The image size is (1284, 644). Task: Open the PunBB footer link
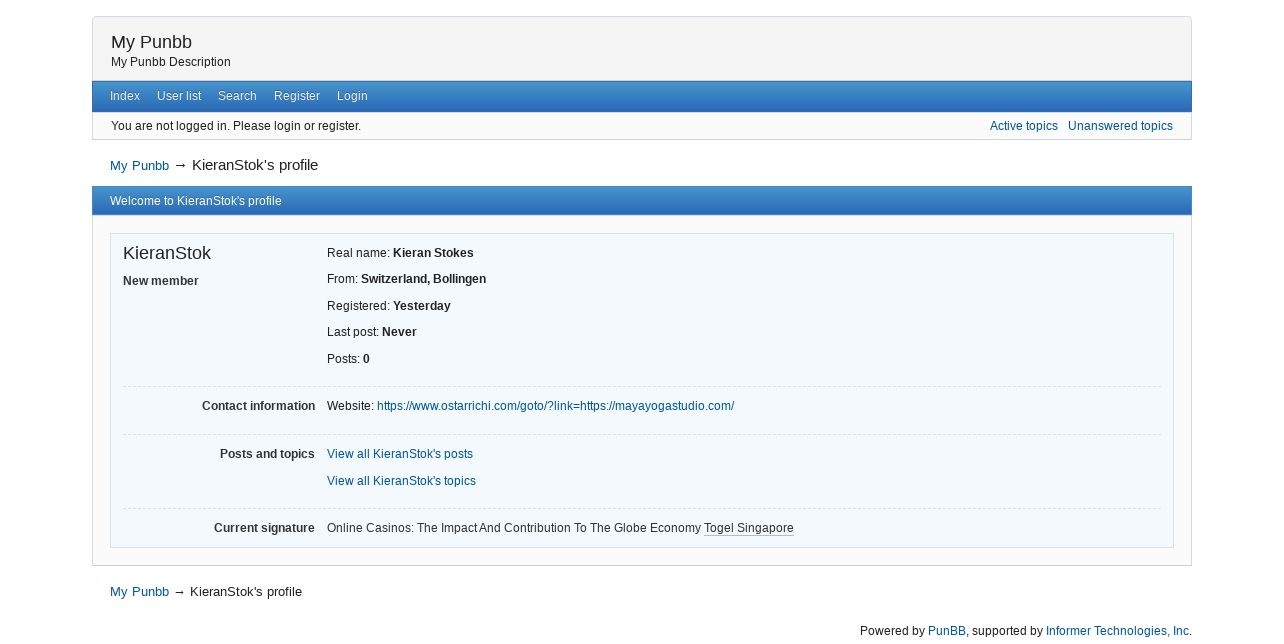[947, 631]
